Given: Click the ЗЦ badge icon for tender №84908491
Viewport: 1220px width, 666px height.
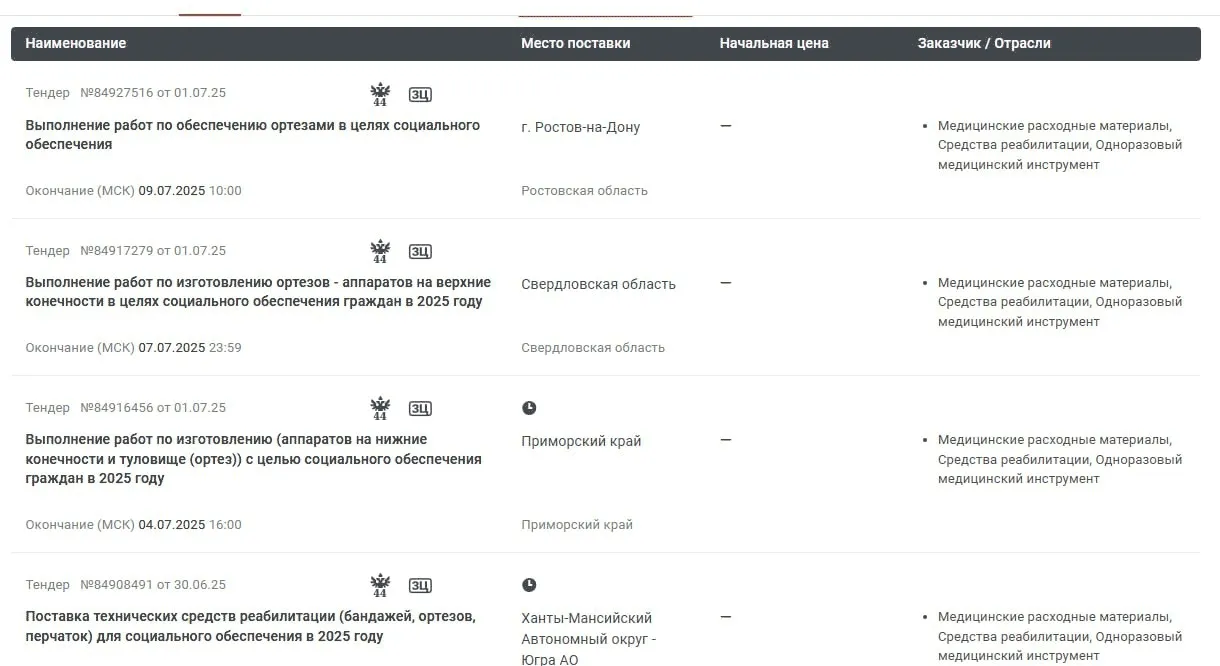Looking at the screenshot, I should (x=420, y=585).
